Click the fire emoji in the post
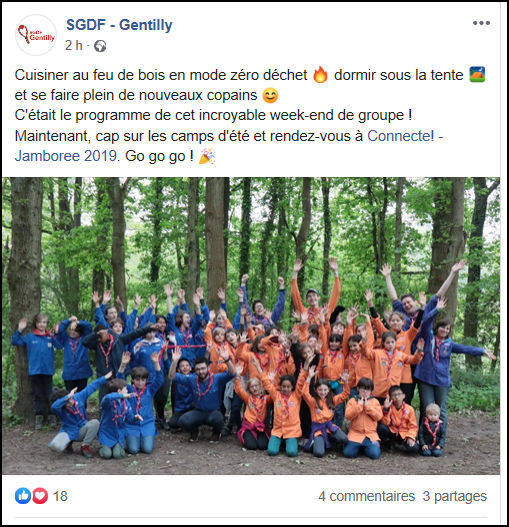Screen dimensions: 509x527 (320, 75)
